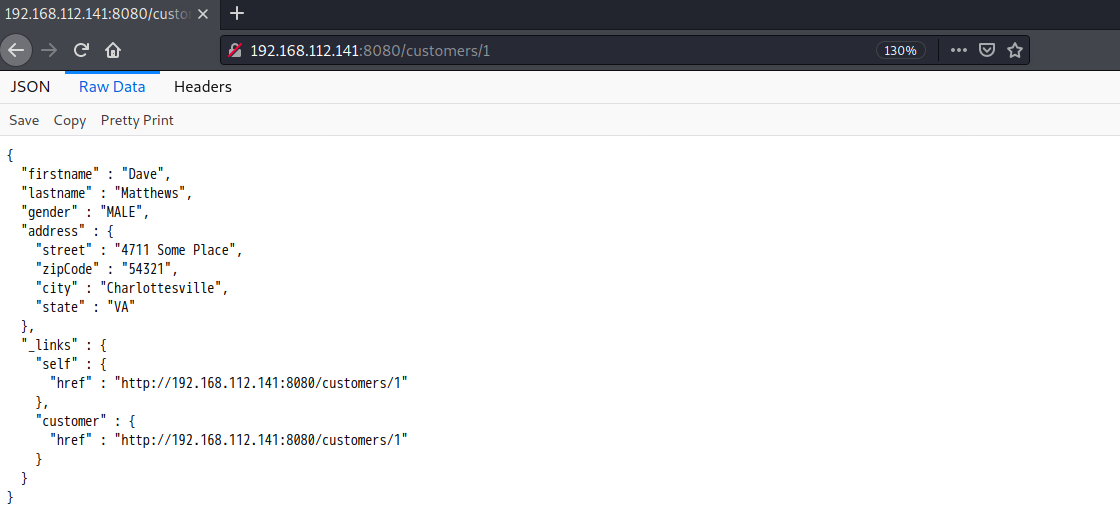Toggle Pretty Print formatting
The image size is (1120, 513).
(137, 120)
